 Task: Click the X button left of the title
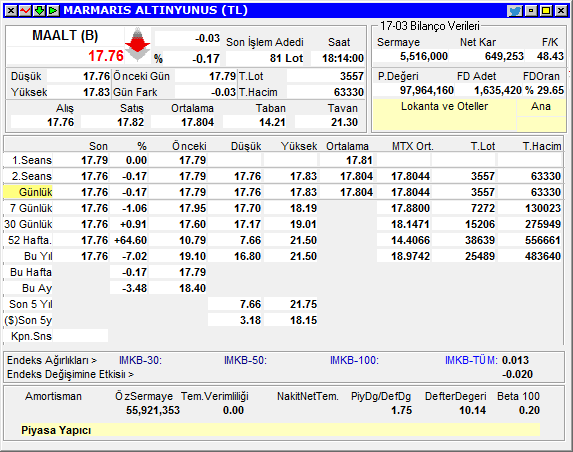(11, 11)
